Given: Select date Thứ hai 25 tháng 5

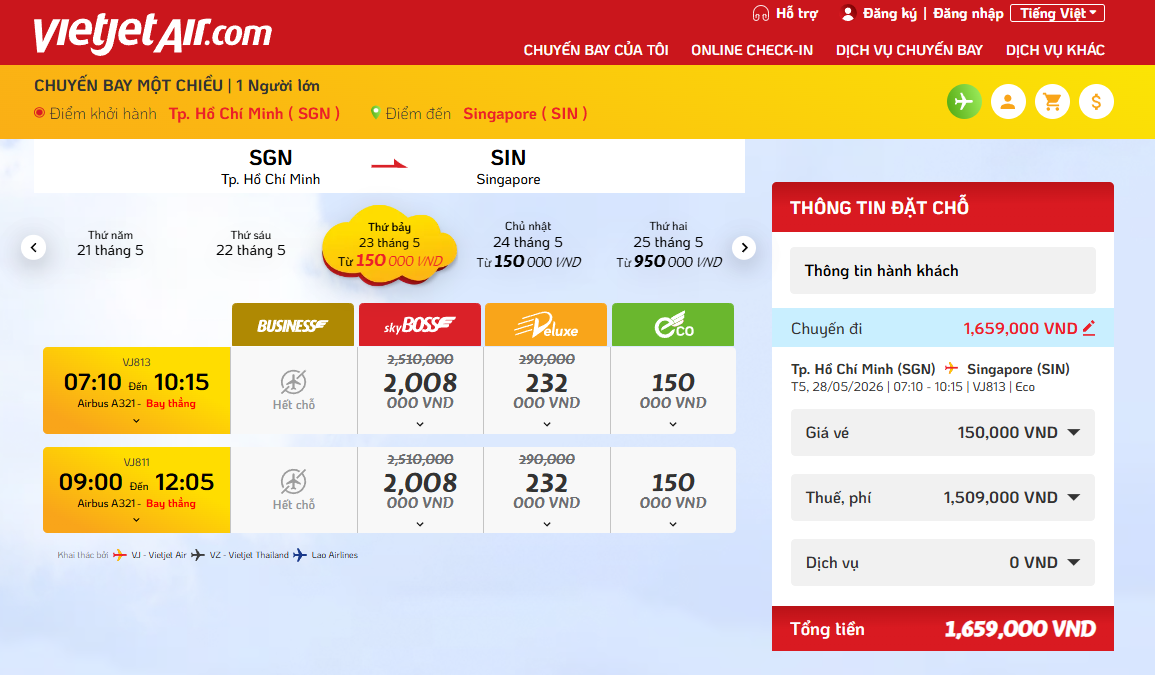Looking at the screenshot, I should coord(668,245).
